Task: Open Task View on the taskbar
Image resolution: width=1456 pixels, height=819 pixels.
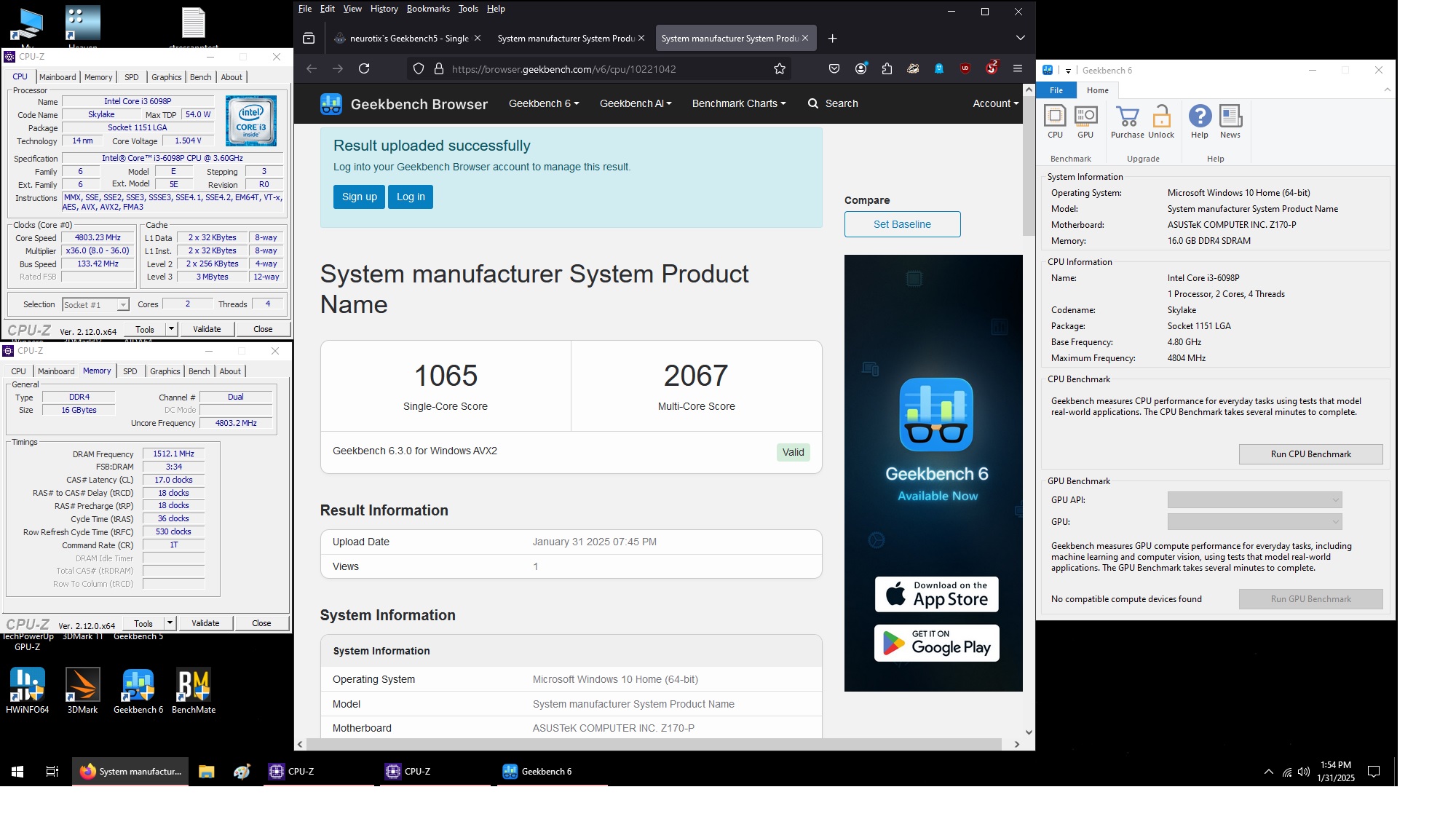Action: click(52, 772)
